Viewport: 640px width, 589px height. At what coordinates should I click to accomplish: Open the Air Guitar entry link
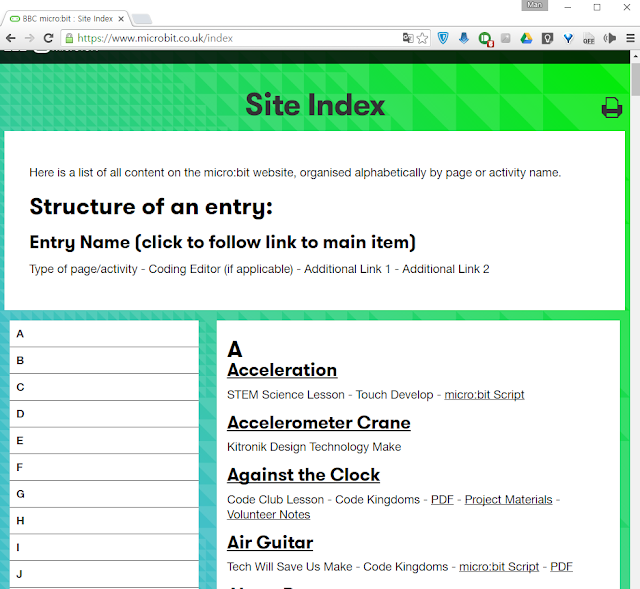[270, 542]
